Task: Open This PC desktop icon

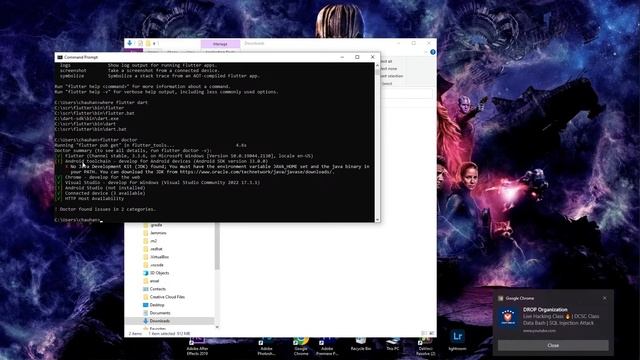Action: coord(393,343)
